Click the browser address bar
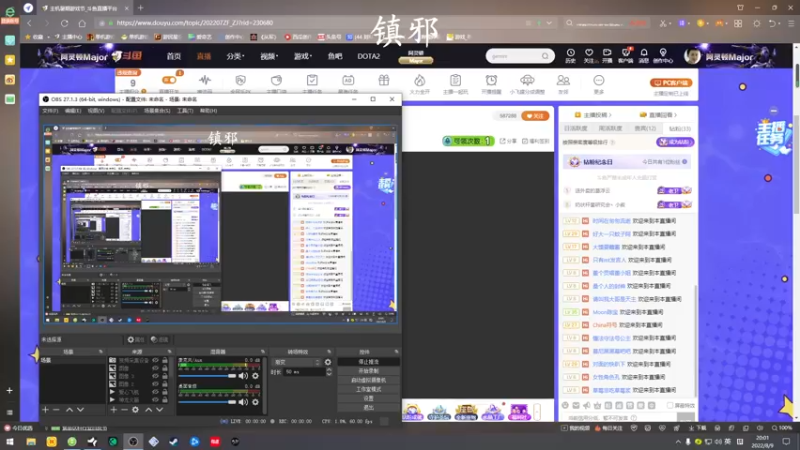800x450 pixels. pyautogui.click(x=316, y=23)
